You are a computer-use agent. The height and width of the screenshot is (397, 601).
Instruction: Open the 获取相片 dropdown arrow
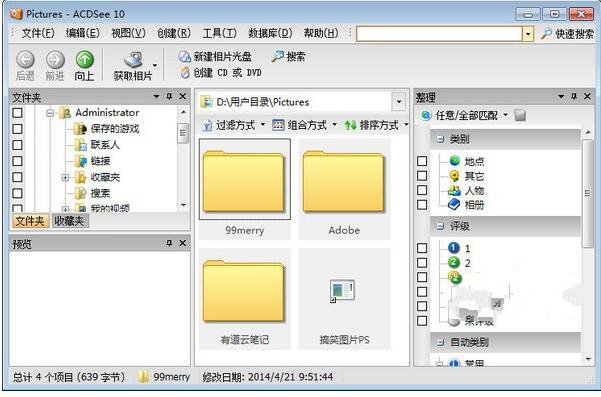click(x=155, y=65)
